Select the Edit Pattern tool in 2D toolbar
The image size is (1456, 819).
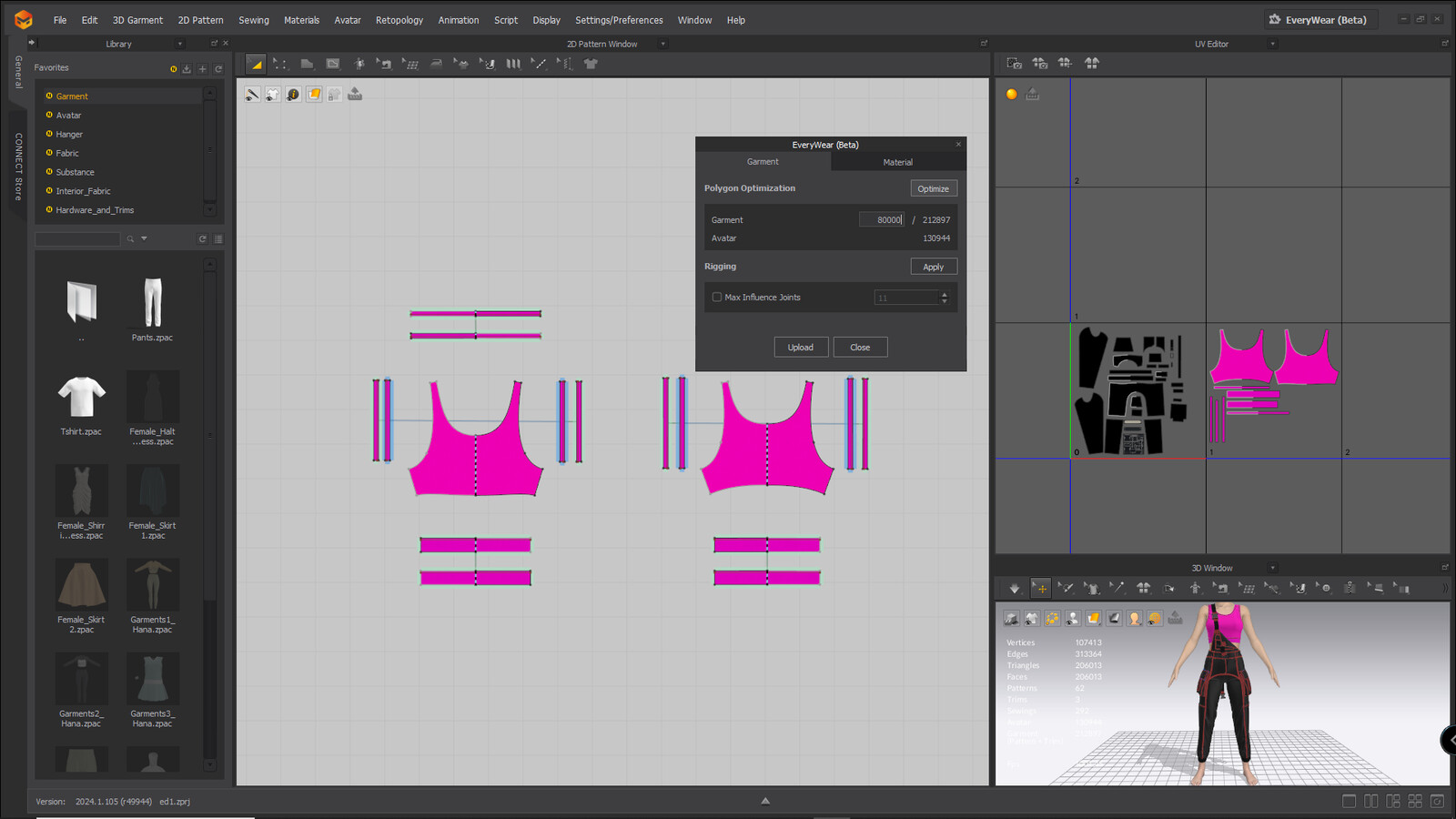(x=280, y=64)
